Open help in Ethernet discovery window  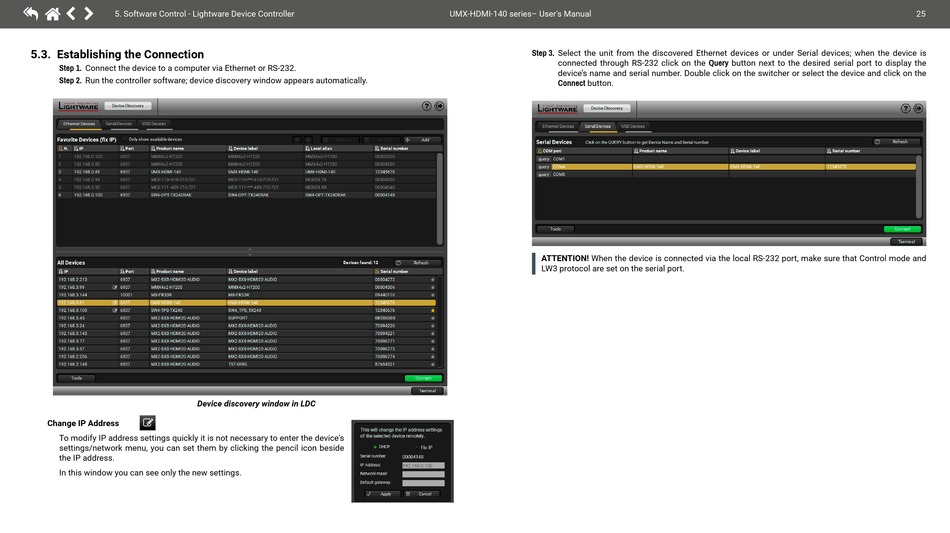click(x=427, y=106)
